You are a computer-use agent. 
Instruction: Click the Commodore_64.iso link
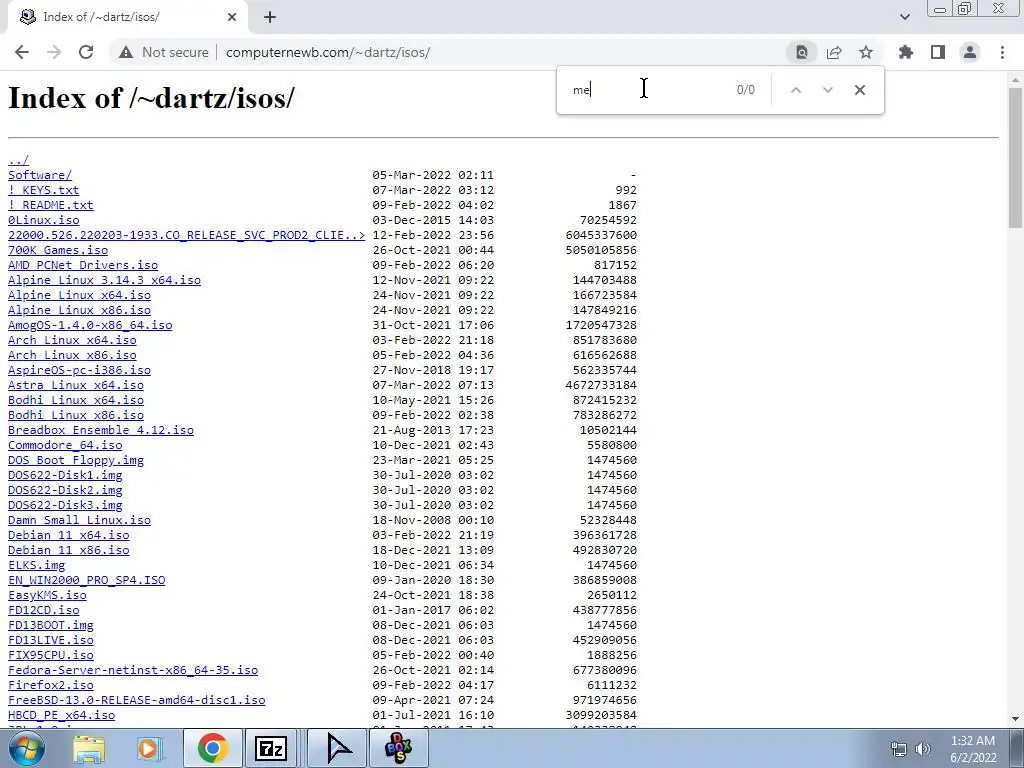pos(65,445)
